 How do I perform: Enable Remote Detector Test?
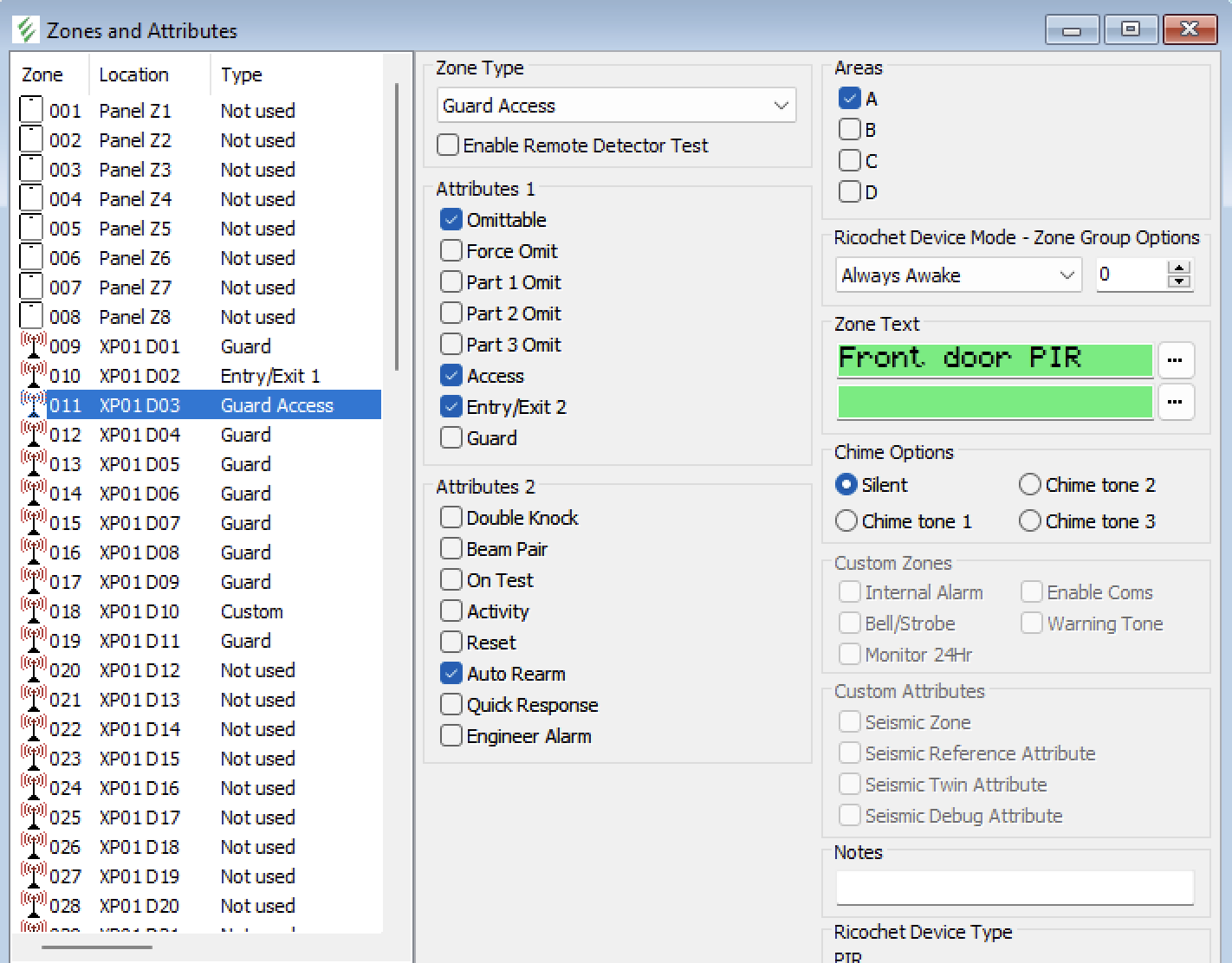point(448,145)
